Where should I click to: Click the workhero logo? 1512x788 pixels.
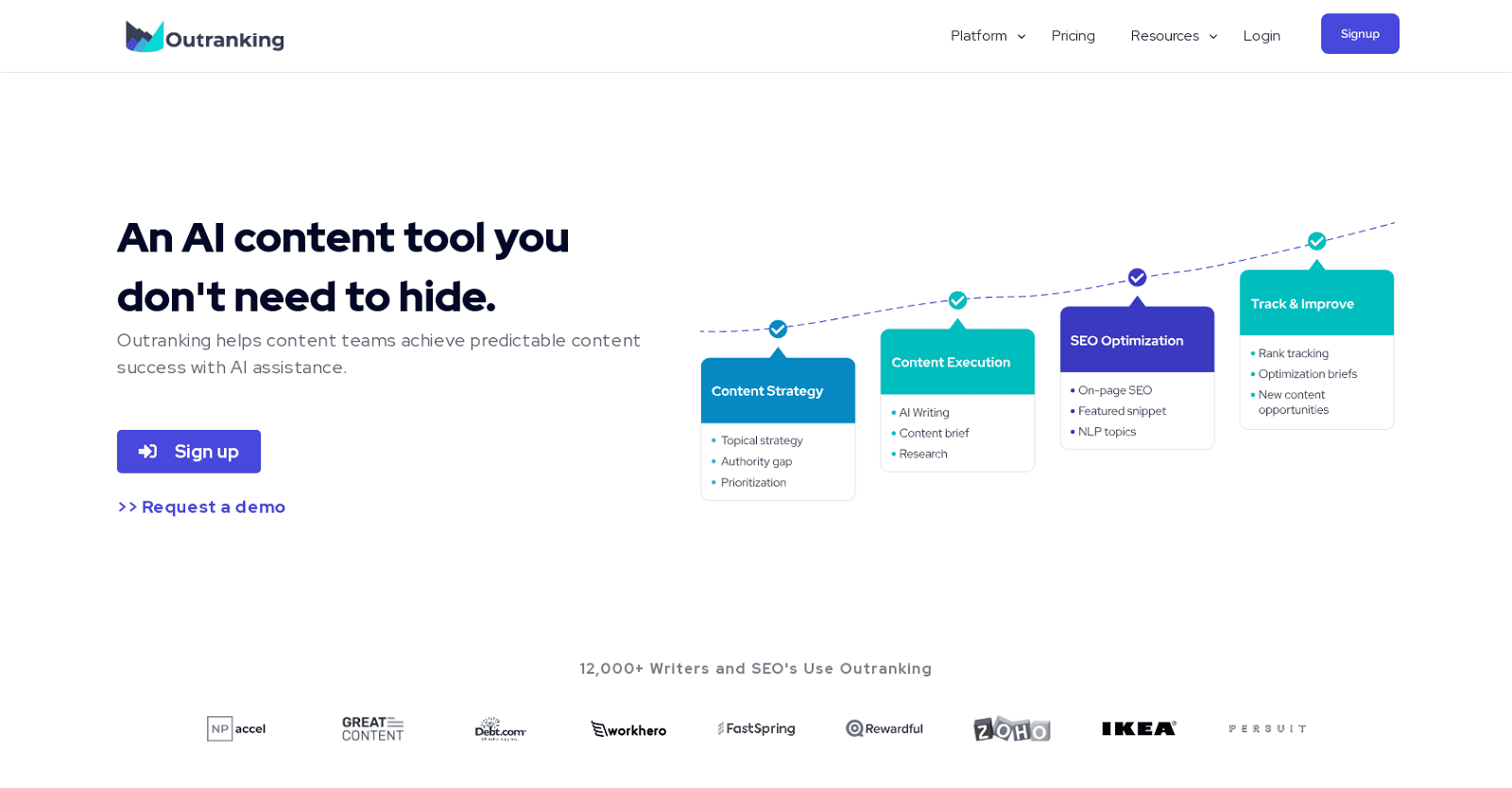click(x=628, y=729)
